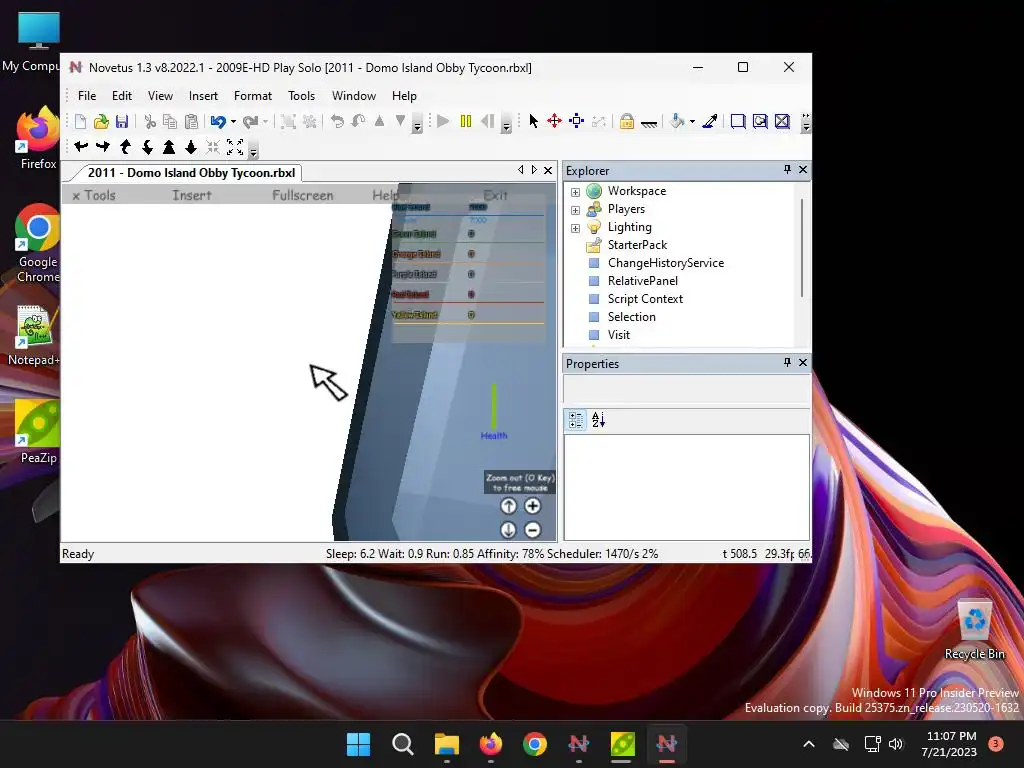
Task: Click the in-game Fullscreen button
Action: pos(302,195)
